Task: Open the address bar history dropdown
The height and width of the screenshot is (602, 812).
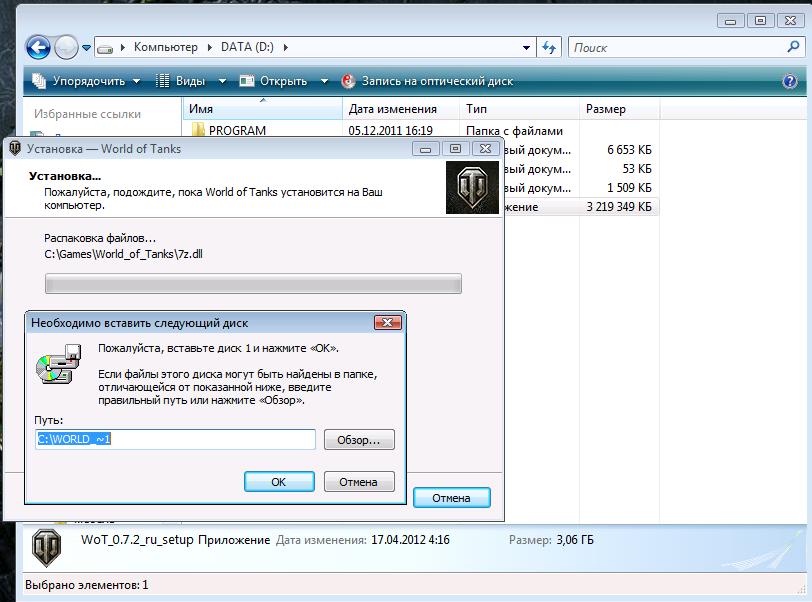Action: pos(526,48)
